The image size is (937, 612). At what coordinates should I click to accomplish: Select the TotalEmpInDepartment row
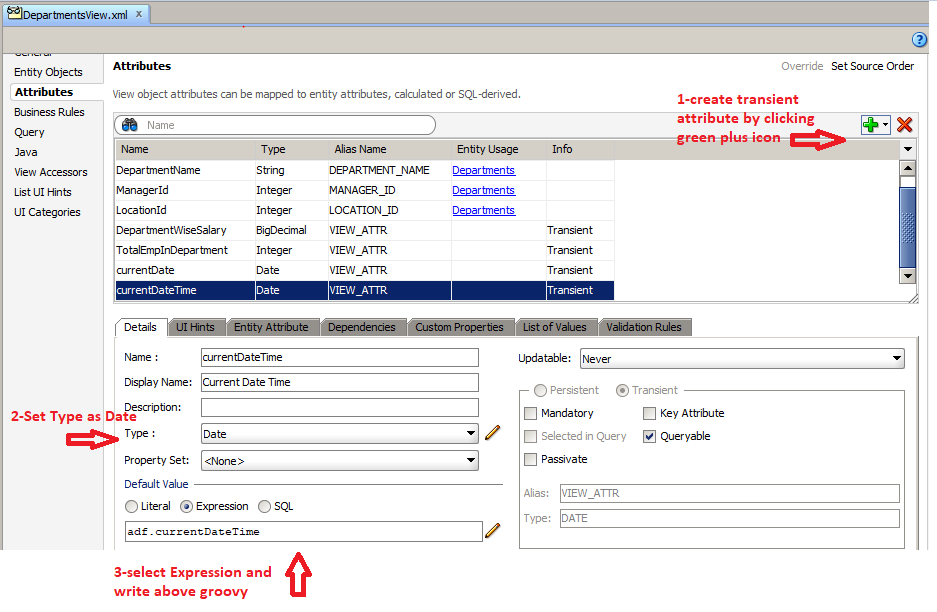364,250
